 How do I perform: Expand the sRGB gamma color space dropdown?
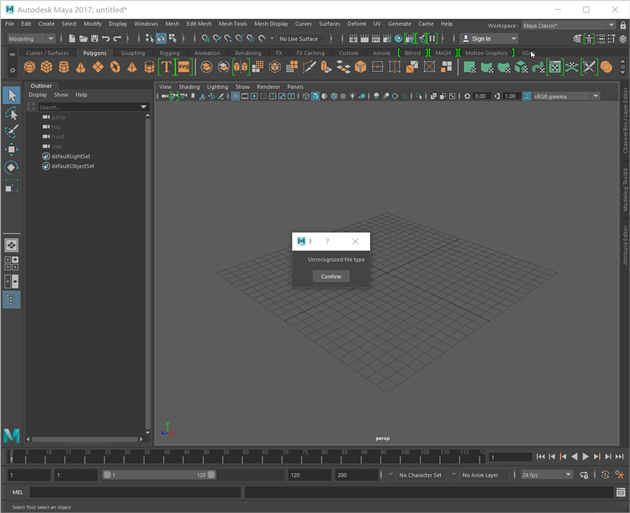coord(566,96)
